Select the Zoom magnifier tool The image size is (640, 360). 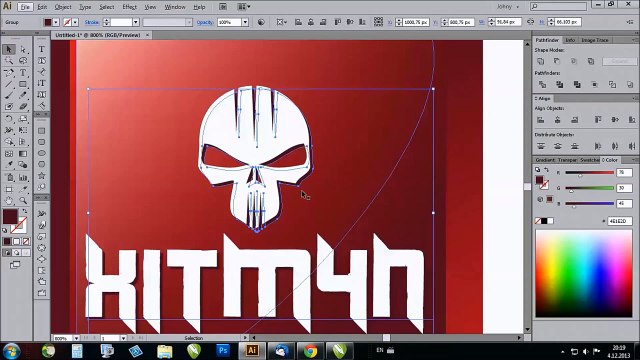coord(23,200)
